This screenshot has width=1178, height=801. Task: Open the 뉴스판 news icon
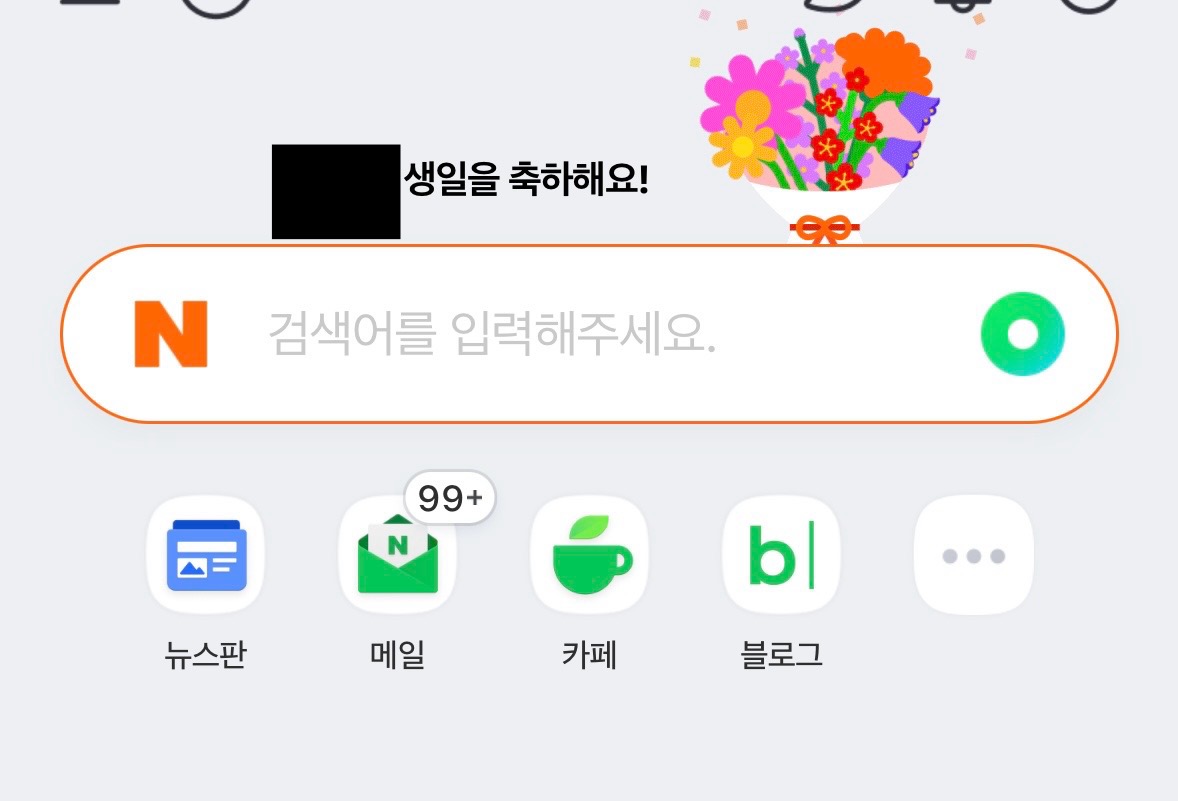coord(205,555)
